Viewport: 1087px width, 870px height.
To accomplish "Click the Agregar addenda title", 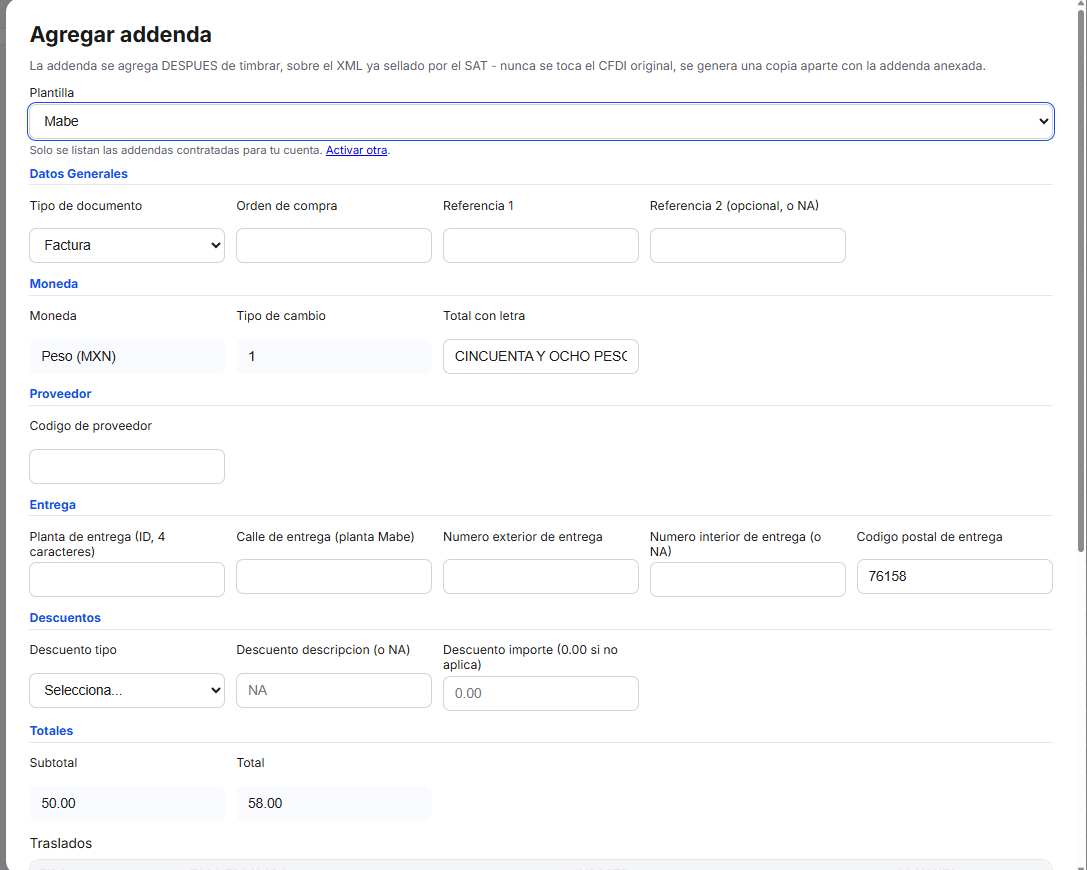I will [x=121, y=35].
